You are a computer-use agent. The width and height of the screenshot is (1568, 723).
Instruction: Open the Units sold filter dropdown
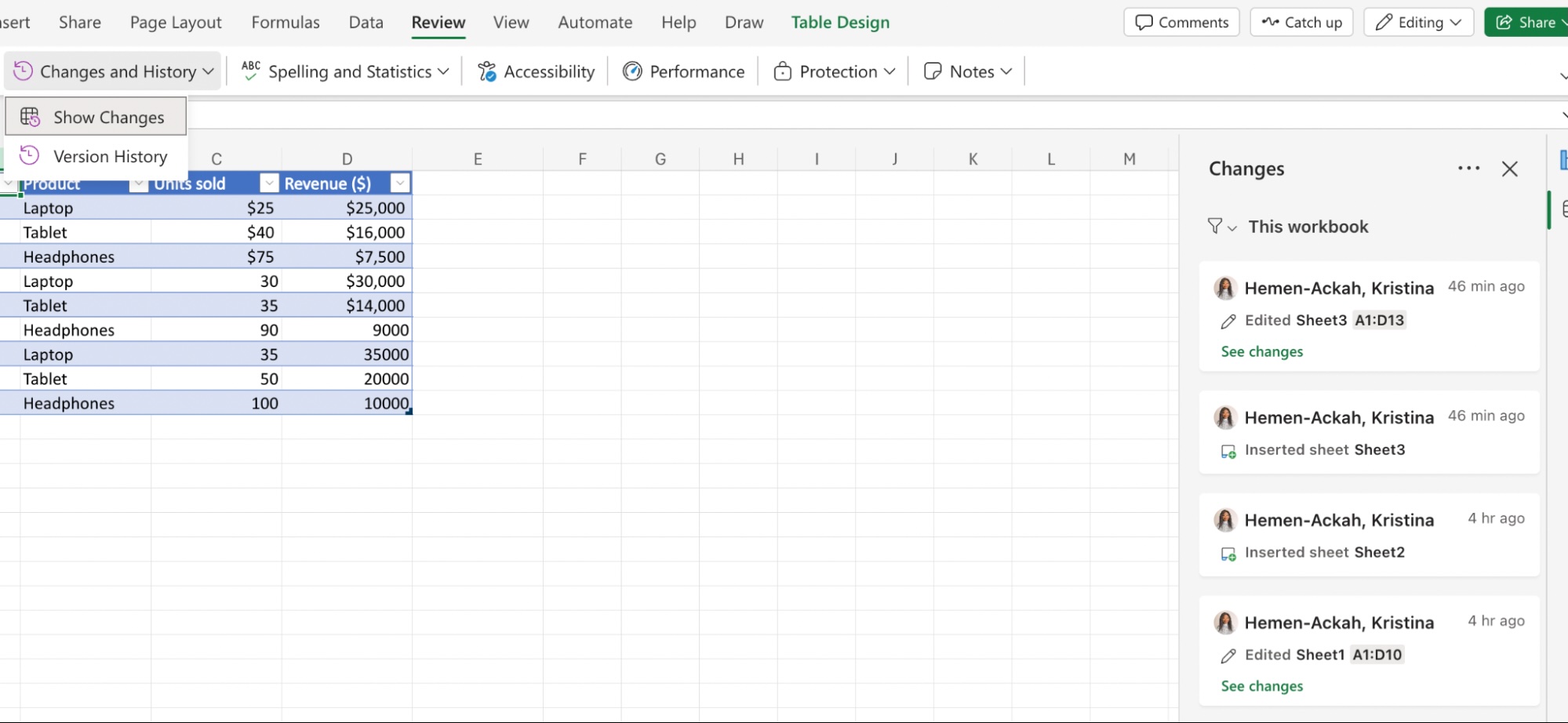(x=269, y=183)
